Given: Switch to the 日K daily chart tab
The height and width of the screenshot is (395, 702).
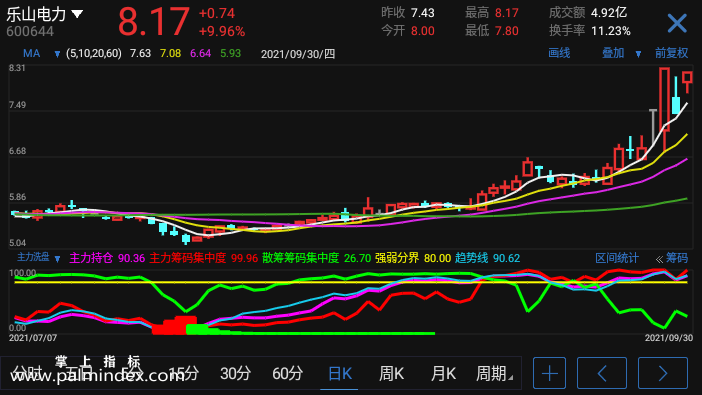Looking at the screenshot, I should tap(340, 374).
